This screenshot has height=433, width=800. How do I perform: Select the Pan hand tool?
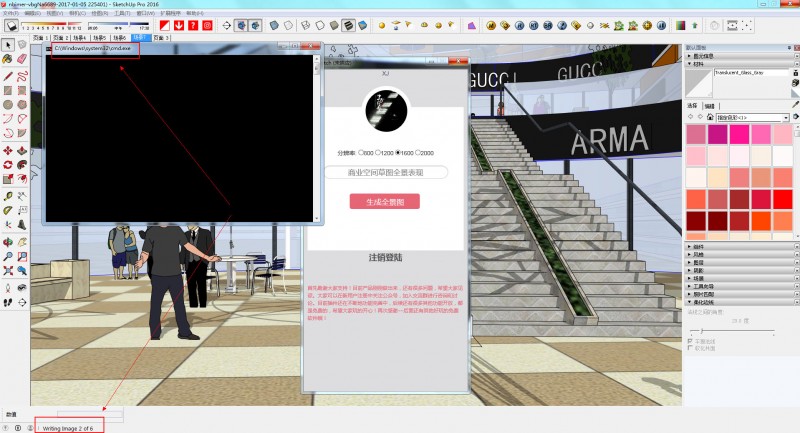tap(22, 242)
